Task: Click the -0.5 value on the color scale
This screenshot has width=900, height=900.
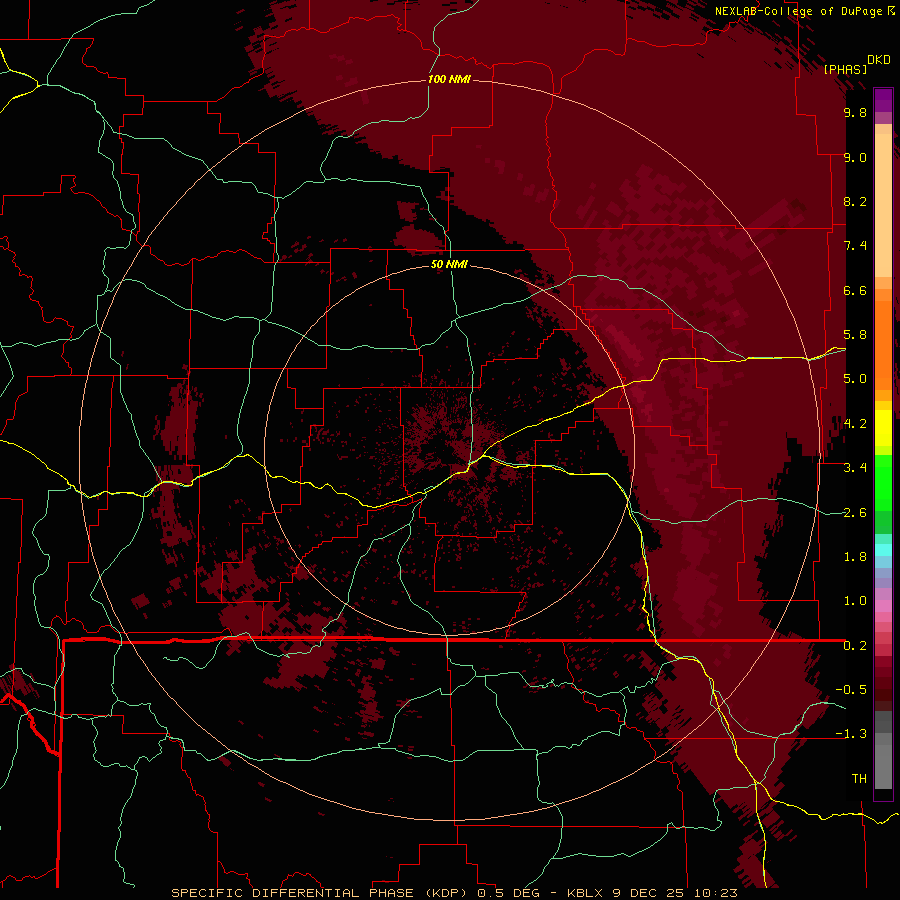Action: click(851, 690)
